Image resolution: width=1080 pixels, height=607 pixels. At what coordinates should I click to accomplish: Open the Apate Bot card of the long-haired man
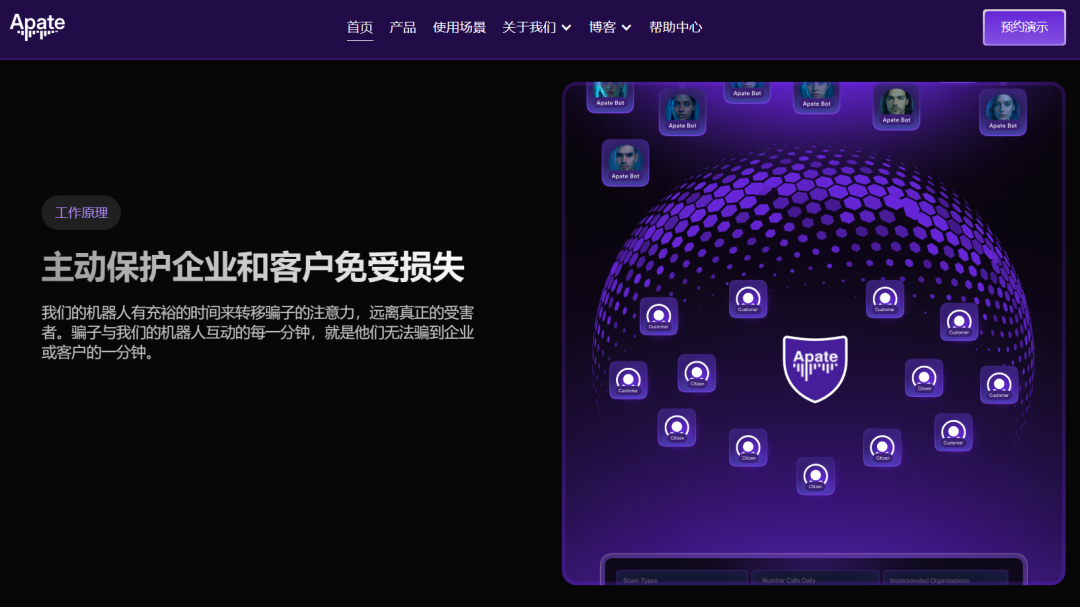pyautogui.click(x=896, y=107)
